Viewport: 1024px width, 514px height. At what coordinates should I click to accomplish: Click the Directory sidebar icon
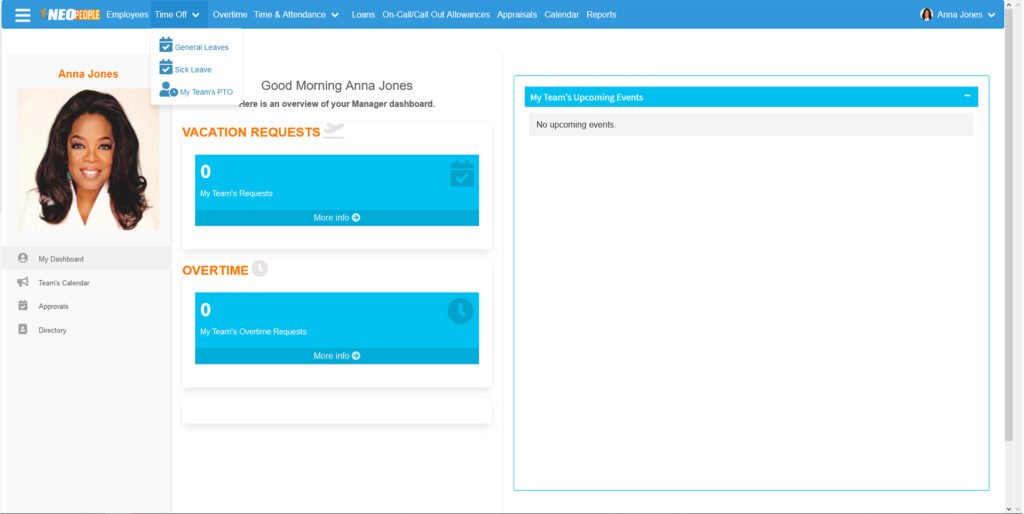tap(23, 330)
